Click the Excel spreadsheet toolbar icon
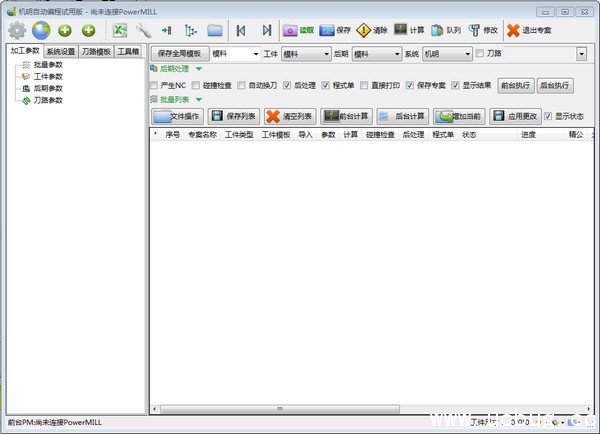This screenshot has width=600, height=434. pos(121,31)
